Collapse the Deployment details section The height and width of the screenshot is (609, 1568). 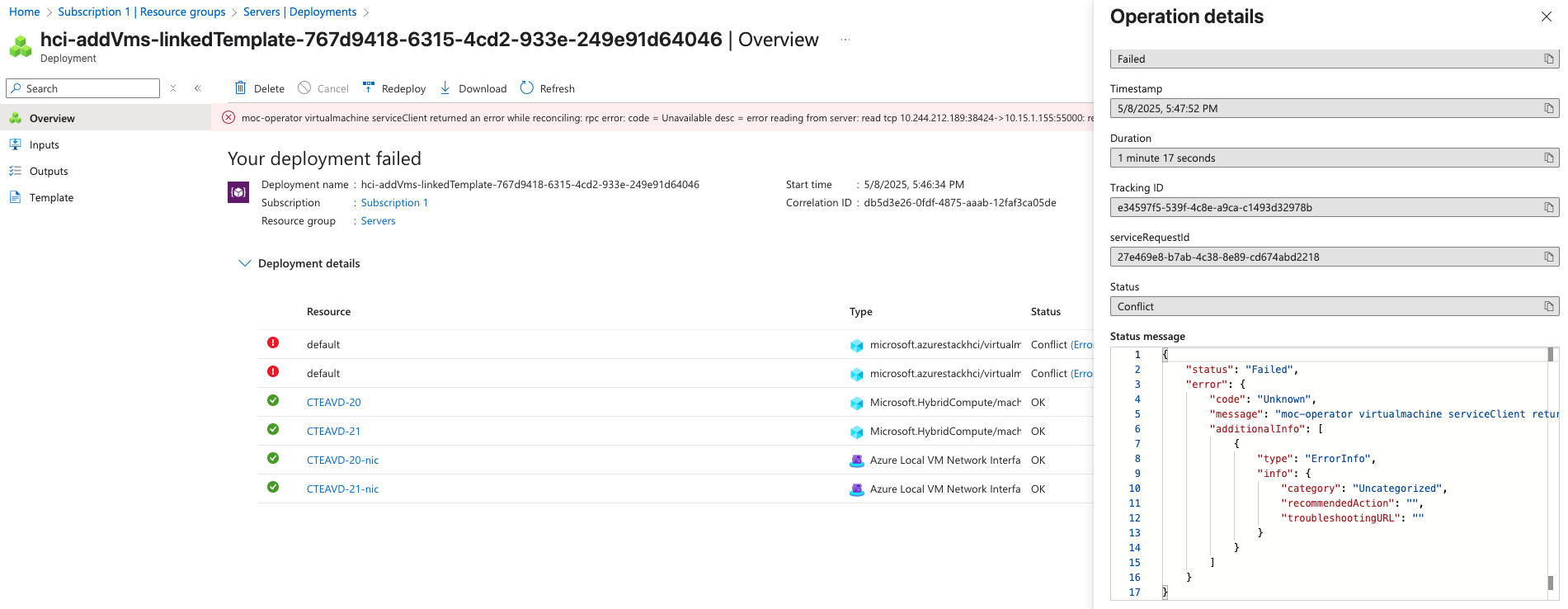[x=244, y=263]
